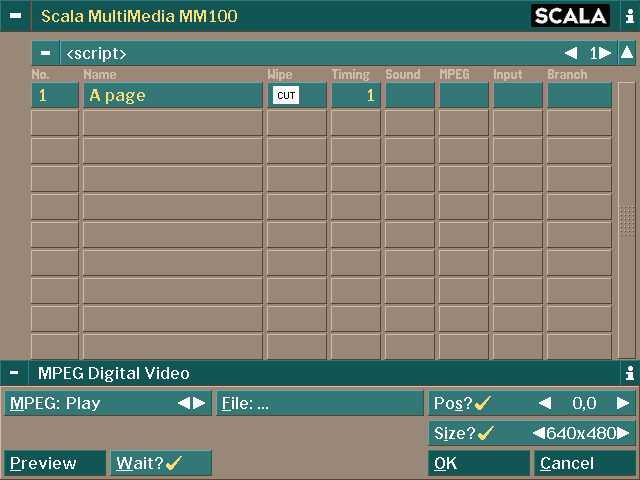Select the 'A page' name in the script
Screen dimensions: 640x480
172,96
